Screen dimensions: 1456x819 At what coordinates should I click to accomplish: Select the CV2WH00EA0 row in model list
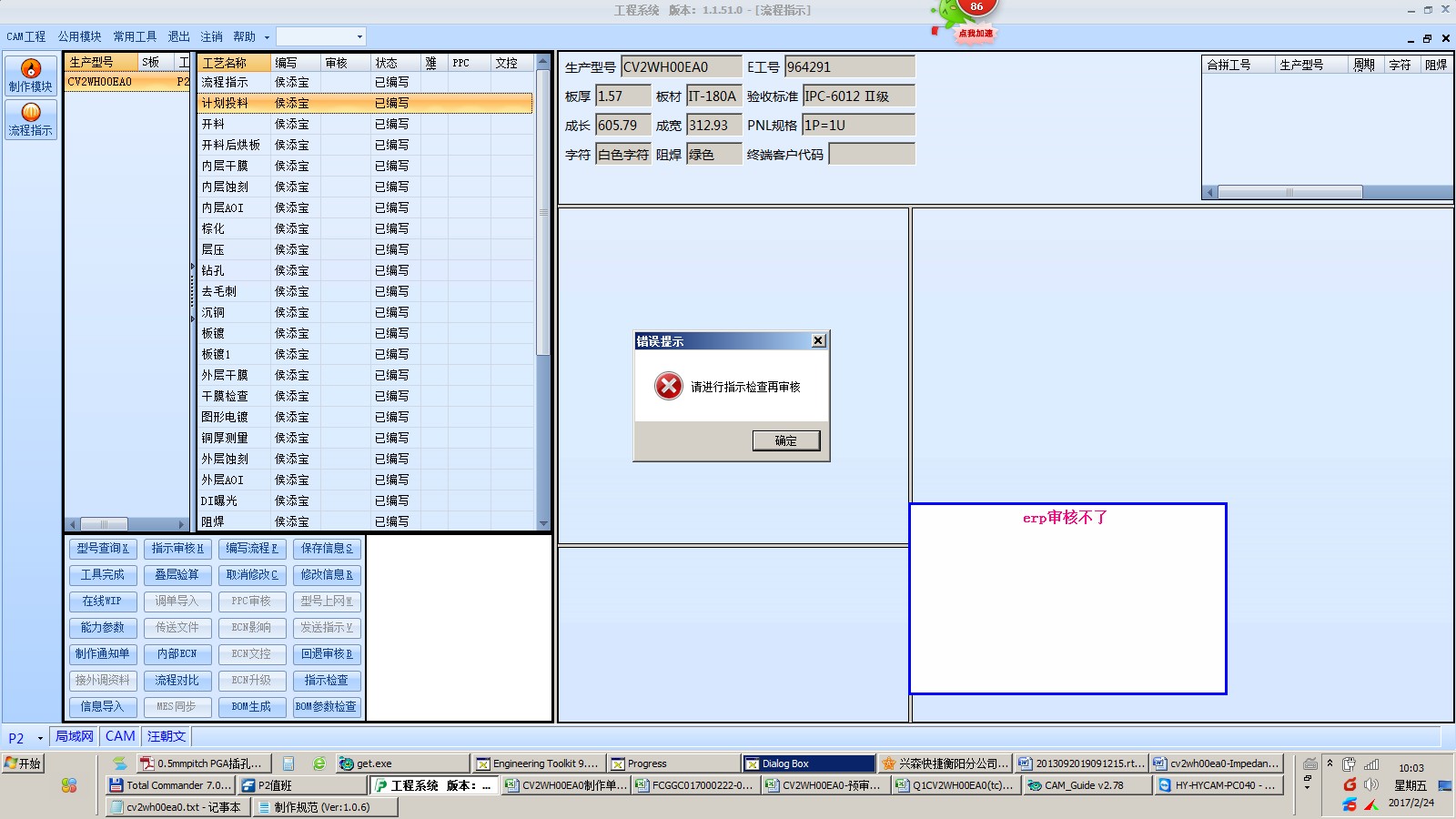[127, 81]
